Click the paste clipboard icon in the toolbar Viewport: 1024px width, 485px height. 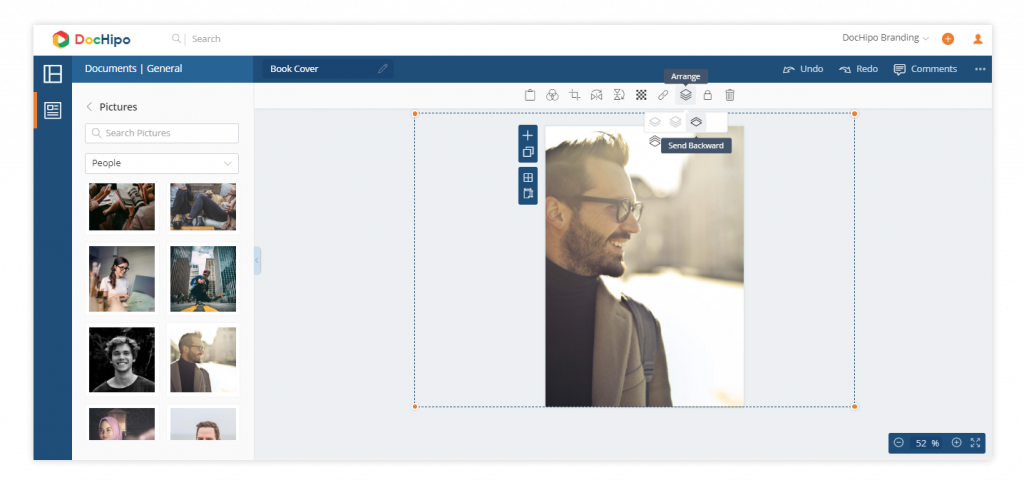530,95
